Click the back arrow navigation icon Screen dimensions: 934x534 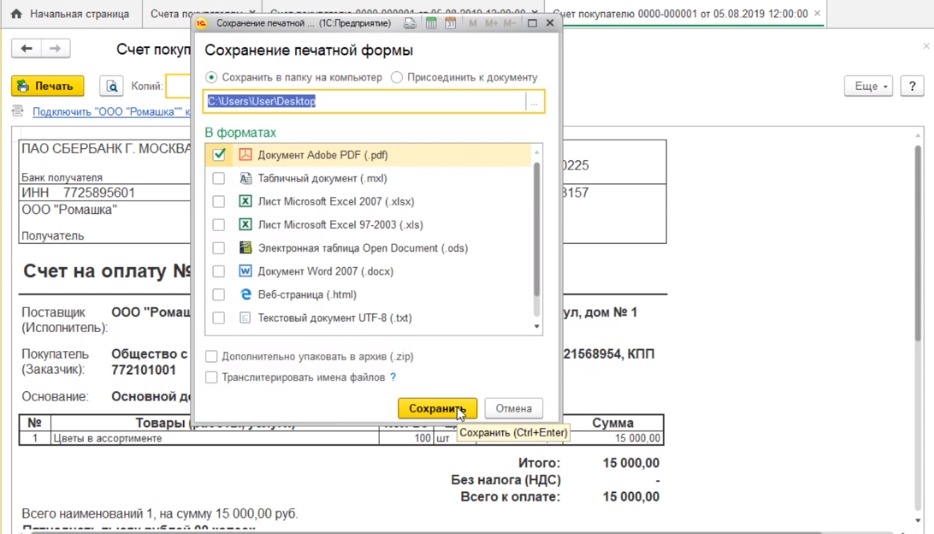pyautogui.click(x=27, y=49)
